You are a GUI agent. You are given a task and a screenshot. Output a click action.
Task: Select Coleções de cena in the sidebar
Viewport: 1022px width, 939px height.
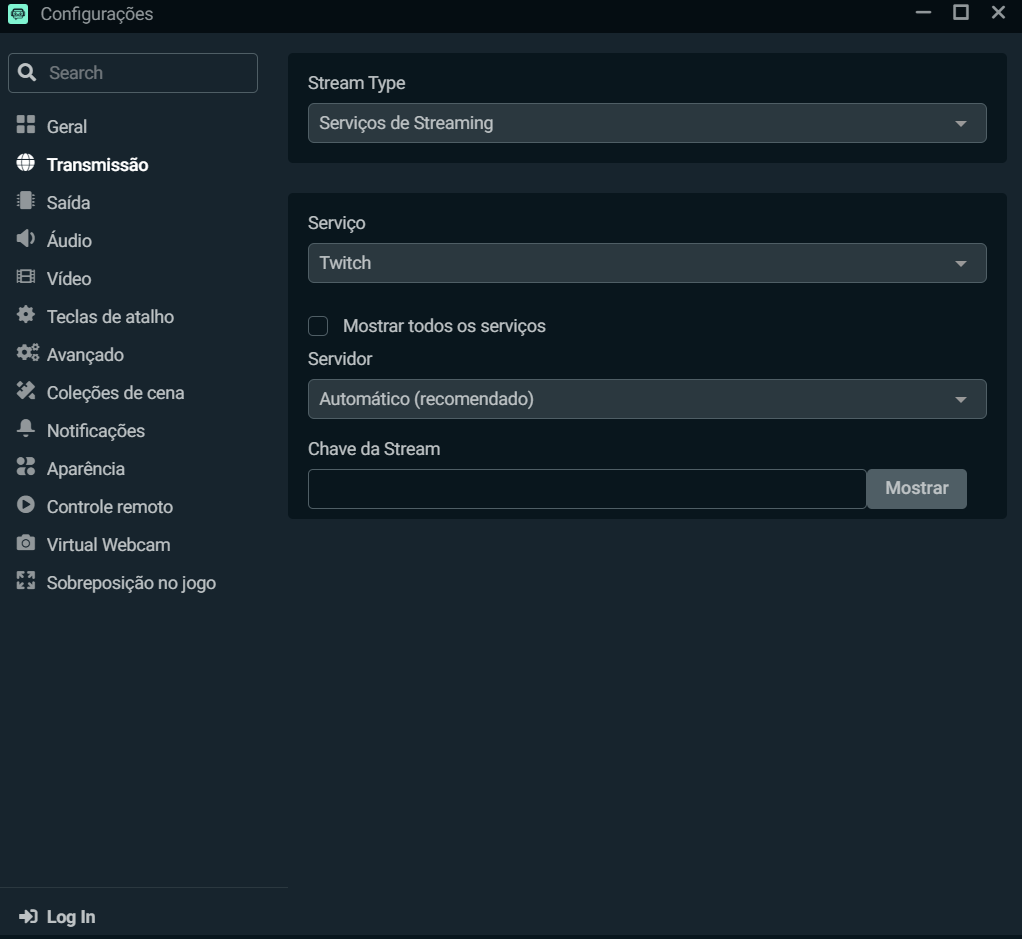(x=115, y=393)
